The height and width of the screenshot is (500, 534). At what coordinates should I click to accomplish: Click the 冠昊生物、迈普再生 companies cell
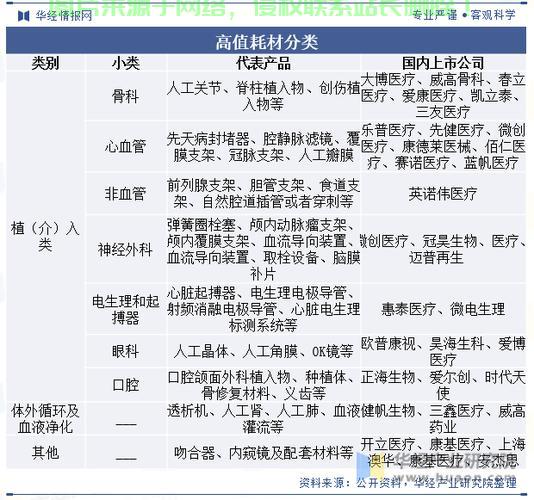tap(443, 249)
